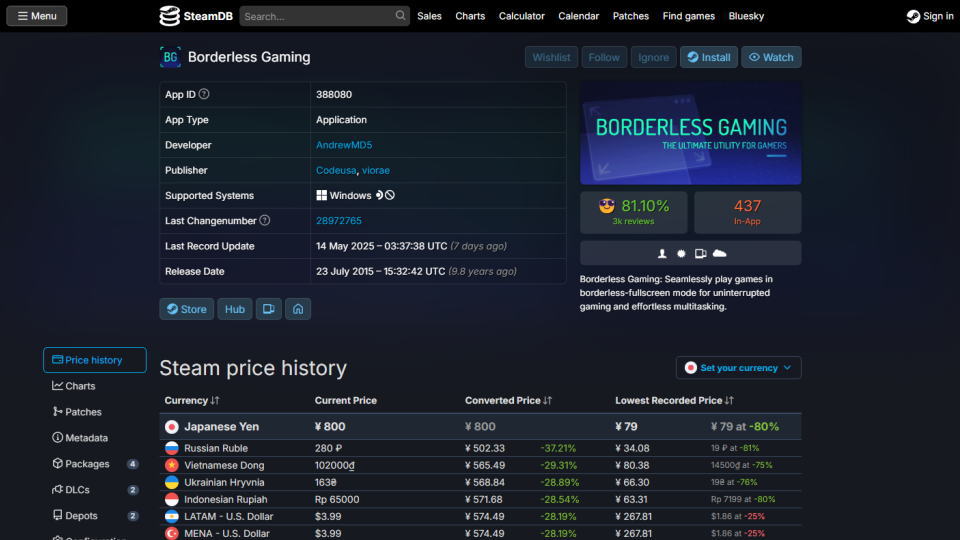This screenshot has width=960, height=540.
Task: Click the Steam Cloud icon
Action: (x=720, y=253)
